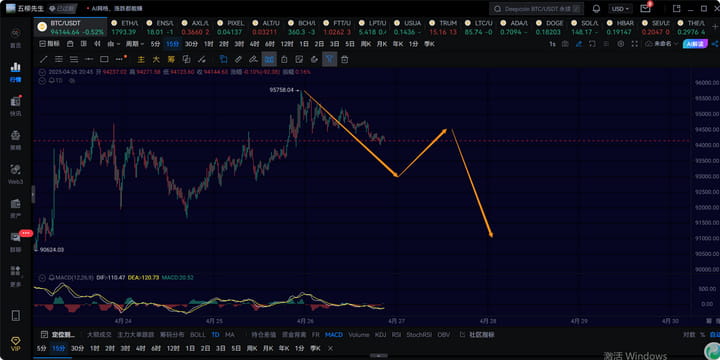Open the mail inbox icon
The height and width of the screenshot is (360, 720).
[645, 9]
